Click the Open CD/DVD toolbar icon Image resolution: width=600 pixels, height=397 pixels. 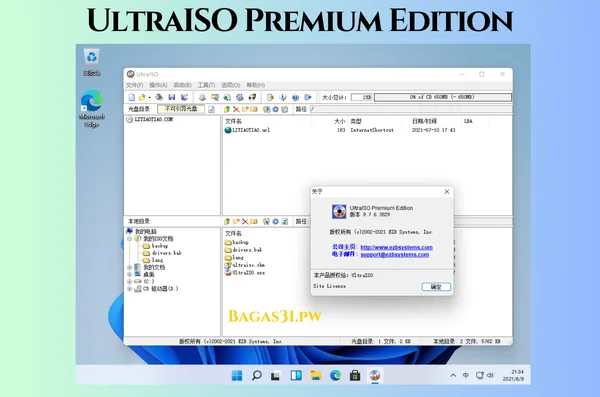(x=159, y=97)
